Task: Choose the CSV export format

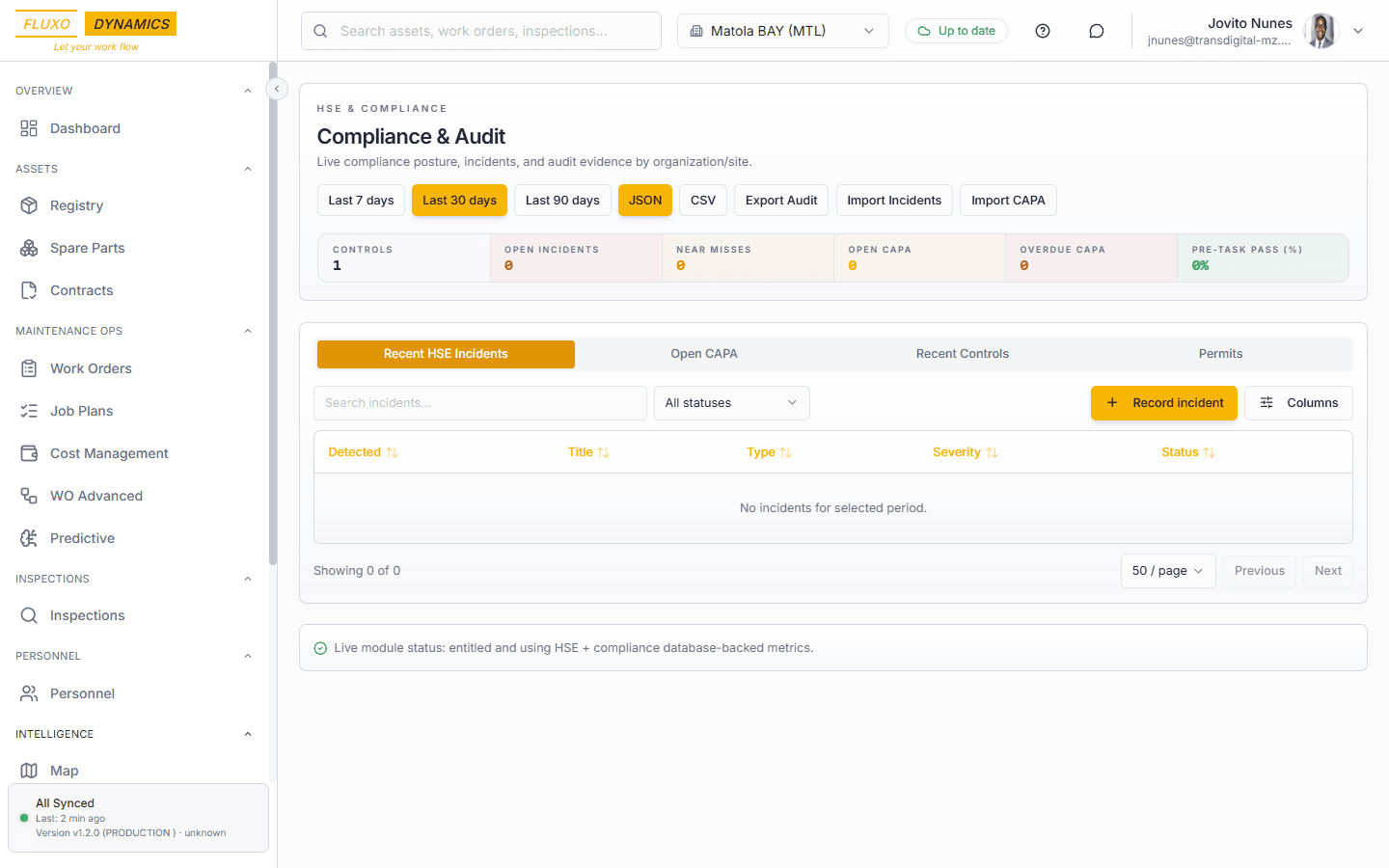Action: pyautogui.click(x=703, y=201)
